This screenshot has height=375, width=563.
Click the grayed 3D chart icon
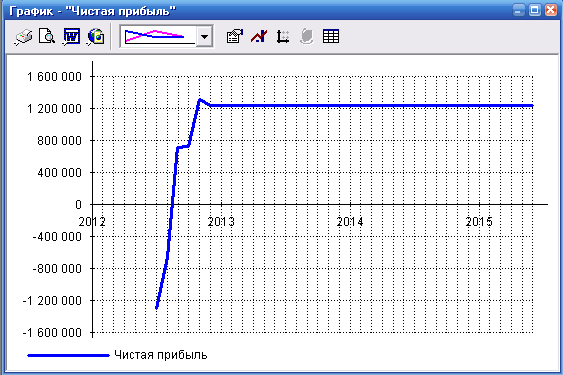307,37
